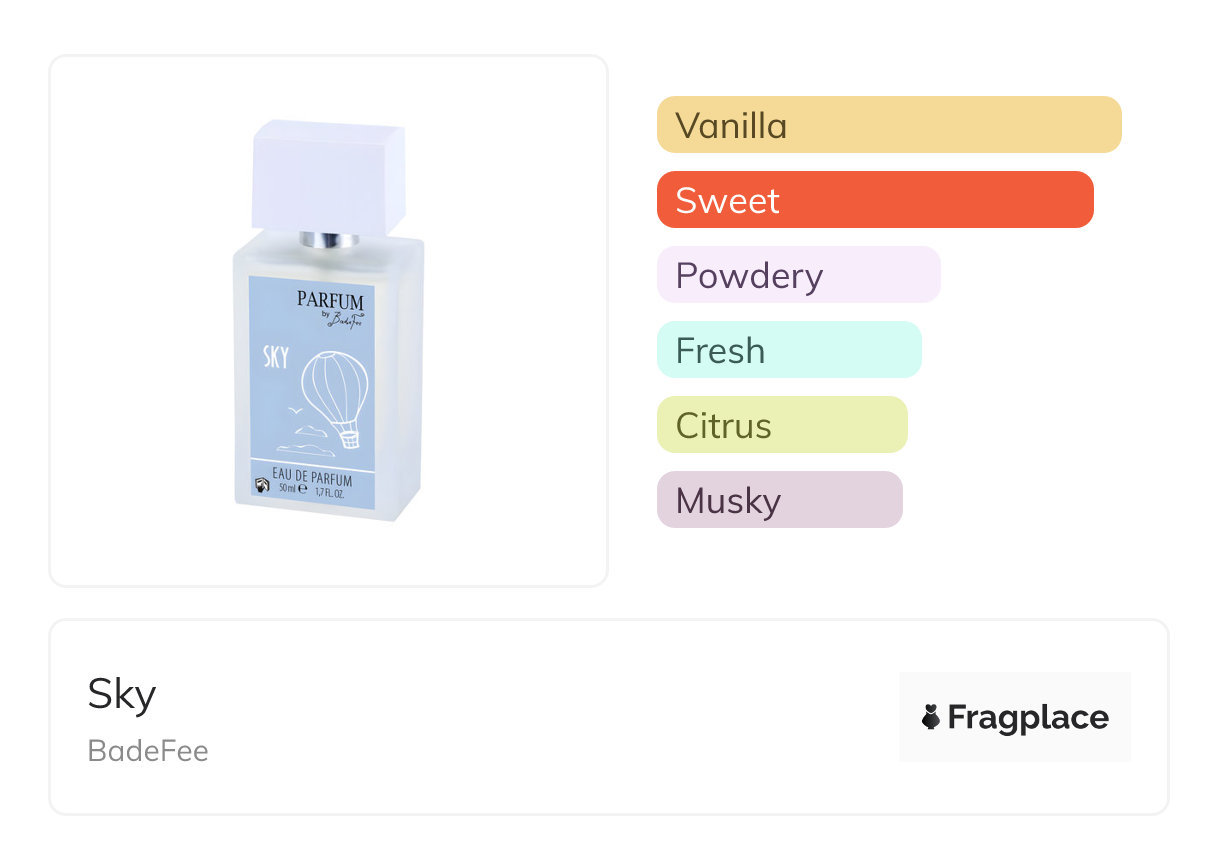The image size is (1218, 864).
Task: Click the SKY text on bottle label
Action: pos(277,358)
